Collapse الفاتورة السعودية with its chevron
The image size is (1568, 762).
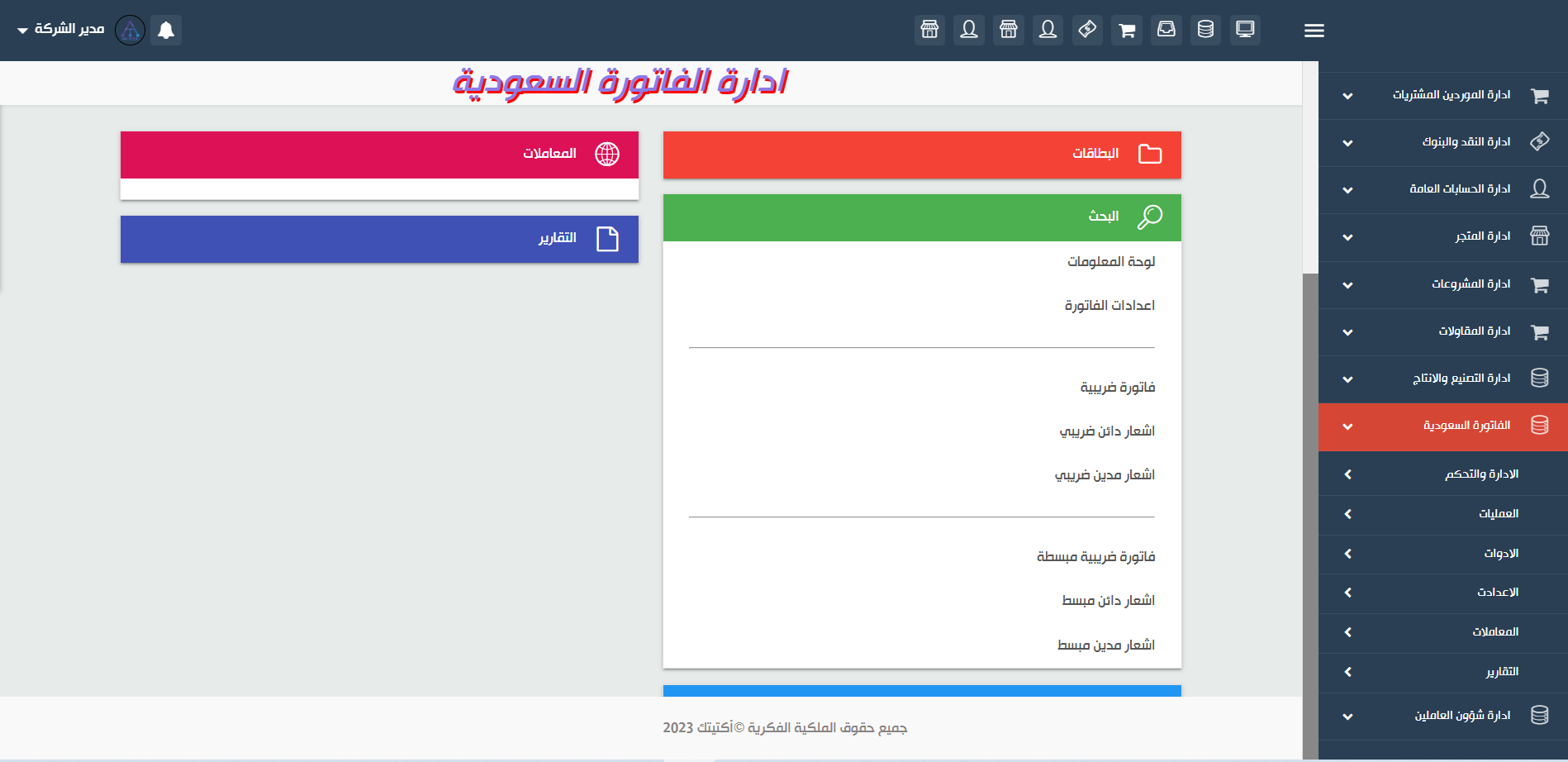tap(1348, 426)
